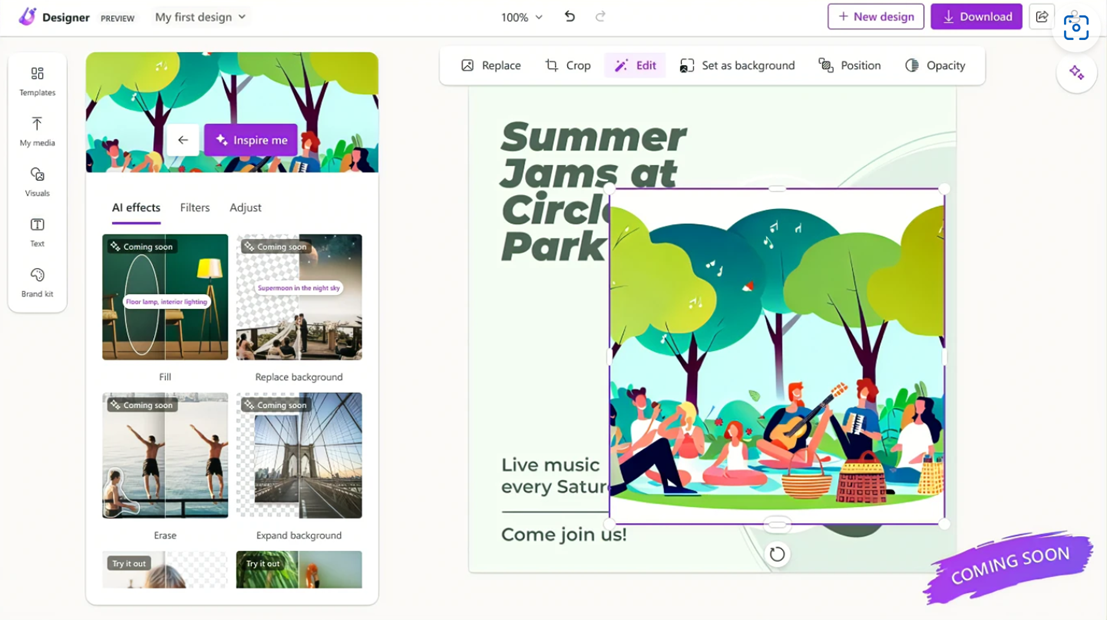This screenshot has height=620, width=1107.
Task: Click Replace in the image toolbar
Action: point(491,65)
